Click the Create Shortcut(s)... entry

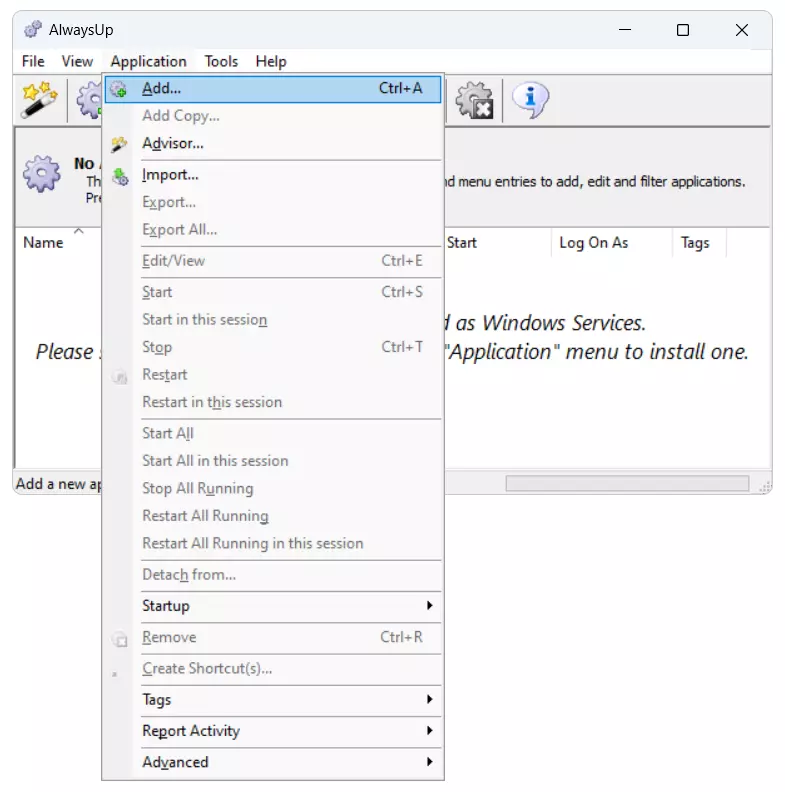click(x=273, y=669)
